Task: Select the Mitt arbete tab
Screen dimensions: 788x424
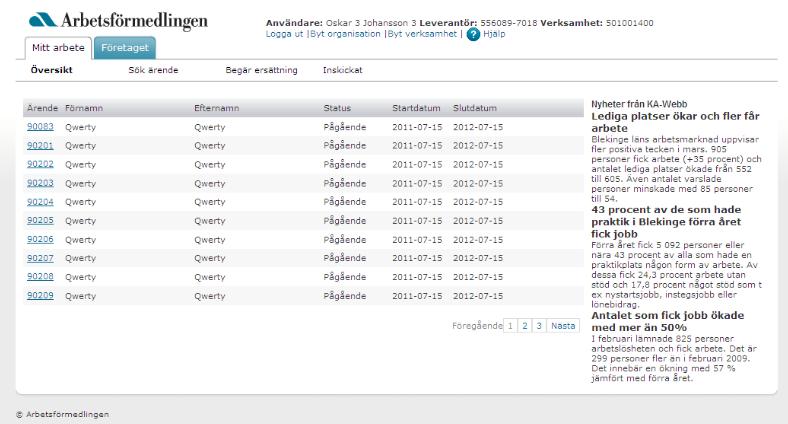Action: (58, 48)
